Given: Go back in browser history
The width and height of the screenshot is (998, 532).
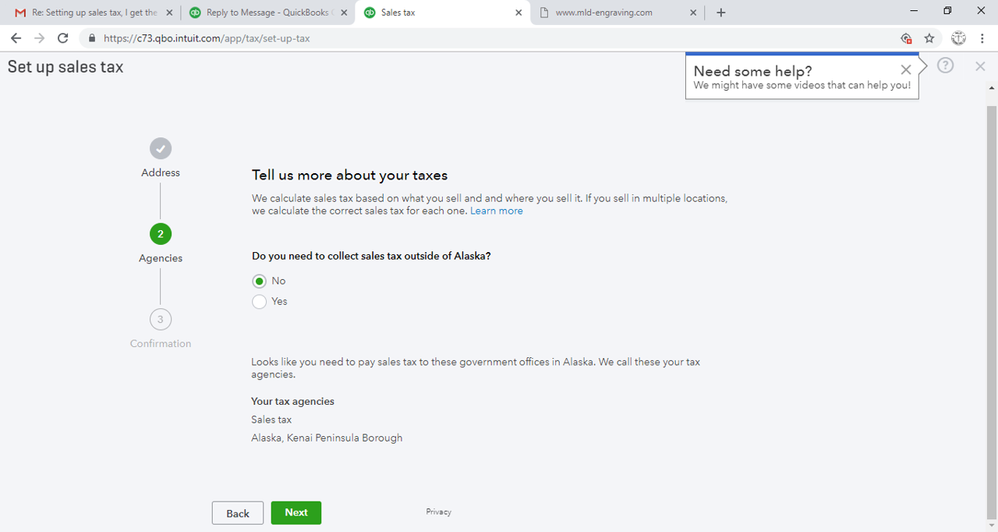Looking at the screenshot, I should pos(16,38).
